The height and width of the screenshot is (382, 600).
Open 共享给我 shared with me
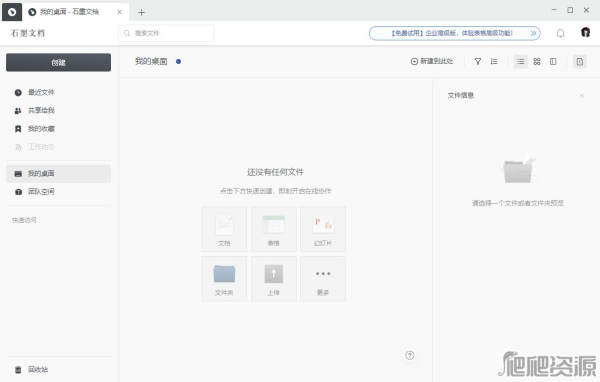[58, 111]
